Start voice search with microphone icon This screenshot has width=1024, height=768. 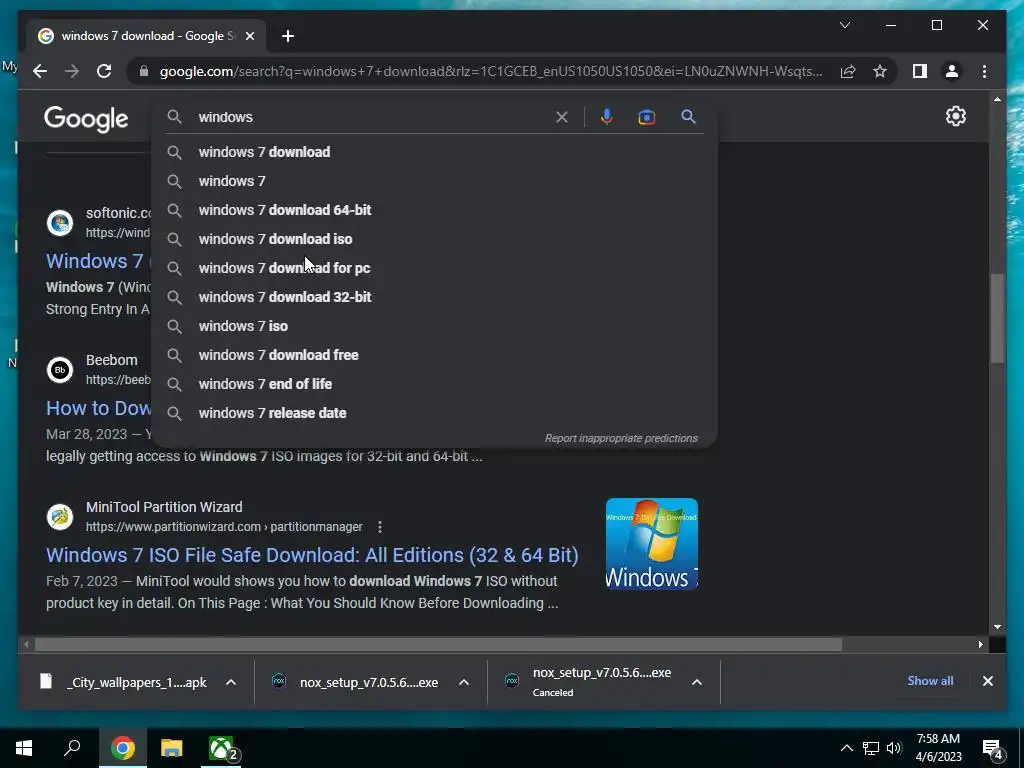(x=607, y=117)
